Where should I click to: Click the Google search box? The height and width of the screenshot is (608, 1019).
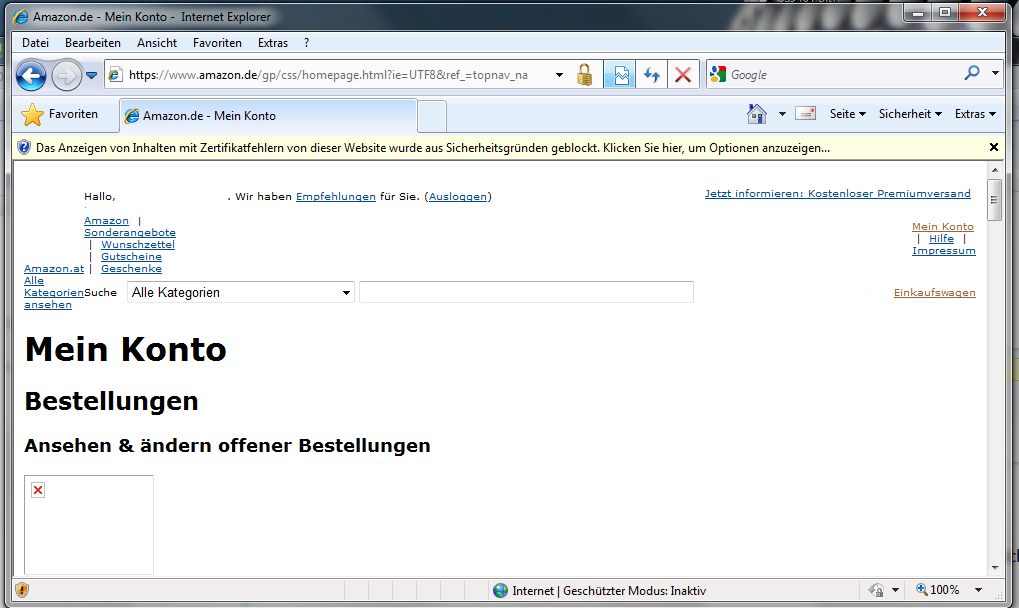[844, 74]
